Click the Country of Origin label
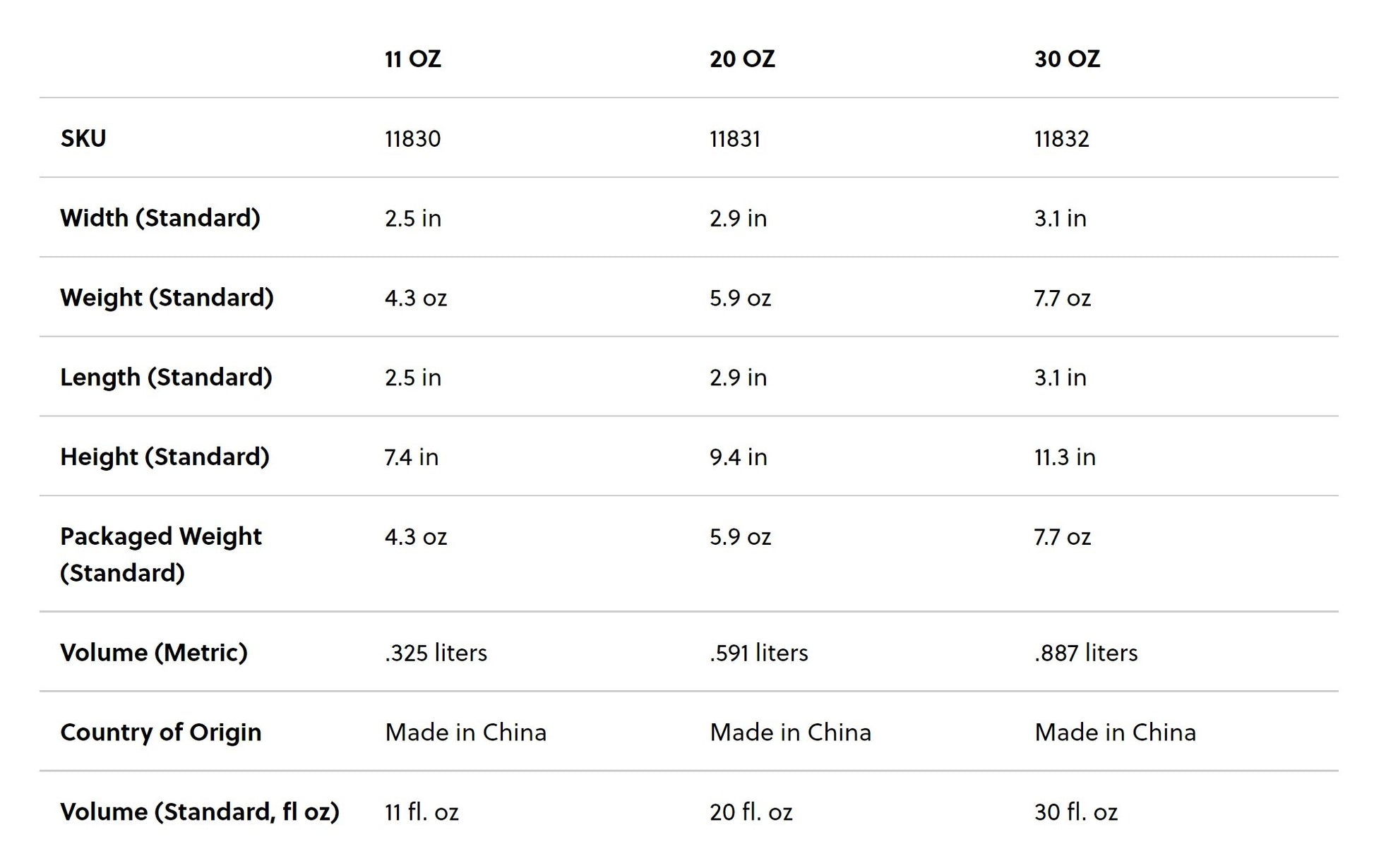The height and width of the screenshot is (868, 1374). (161, 733)
